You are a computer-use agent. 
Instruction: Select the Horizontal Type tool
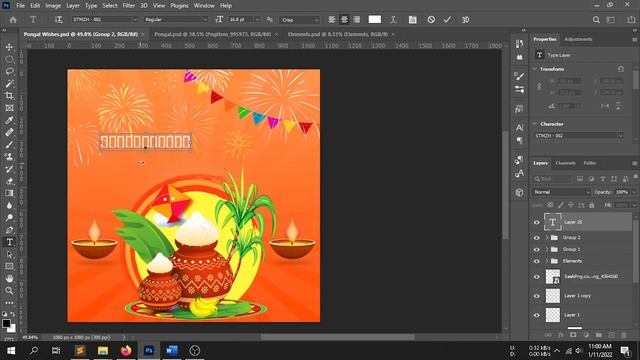pyautogui.click(x=9, y=242)
